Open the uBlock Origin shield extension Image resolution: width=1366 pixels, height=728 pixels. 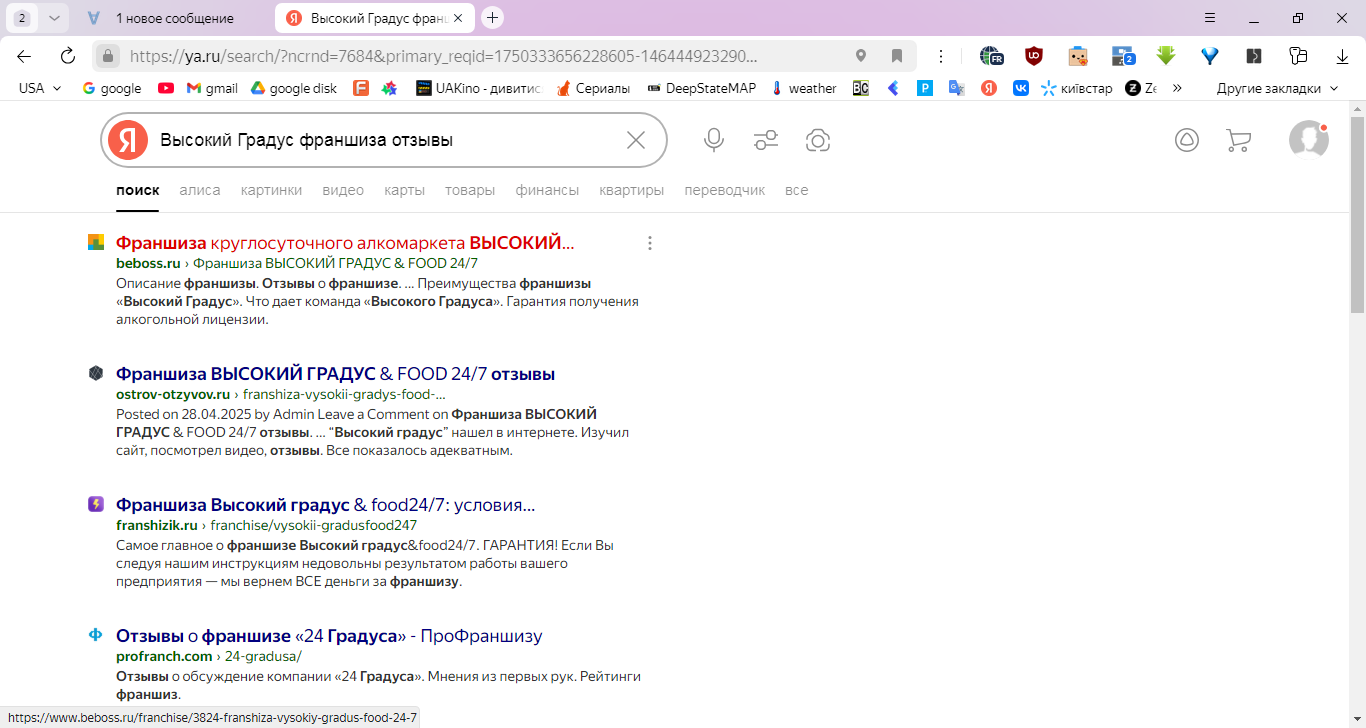1034,56
